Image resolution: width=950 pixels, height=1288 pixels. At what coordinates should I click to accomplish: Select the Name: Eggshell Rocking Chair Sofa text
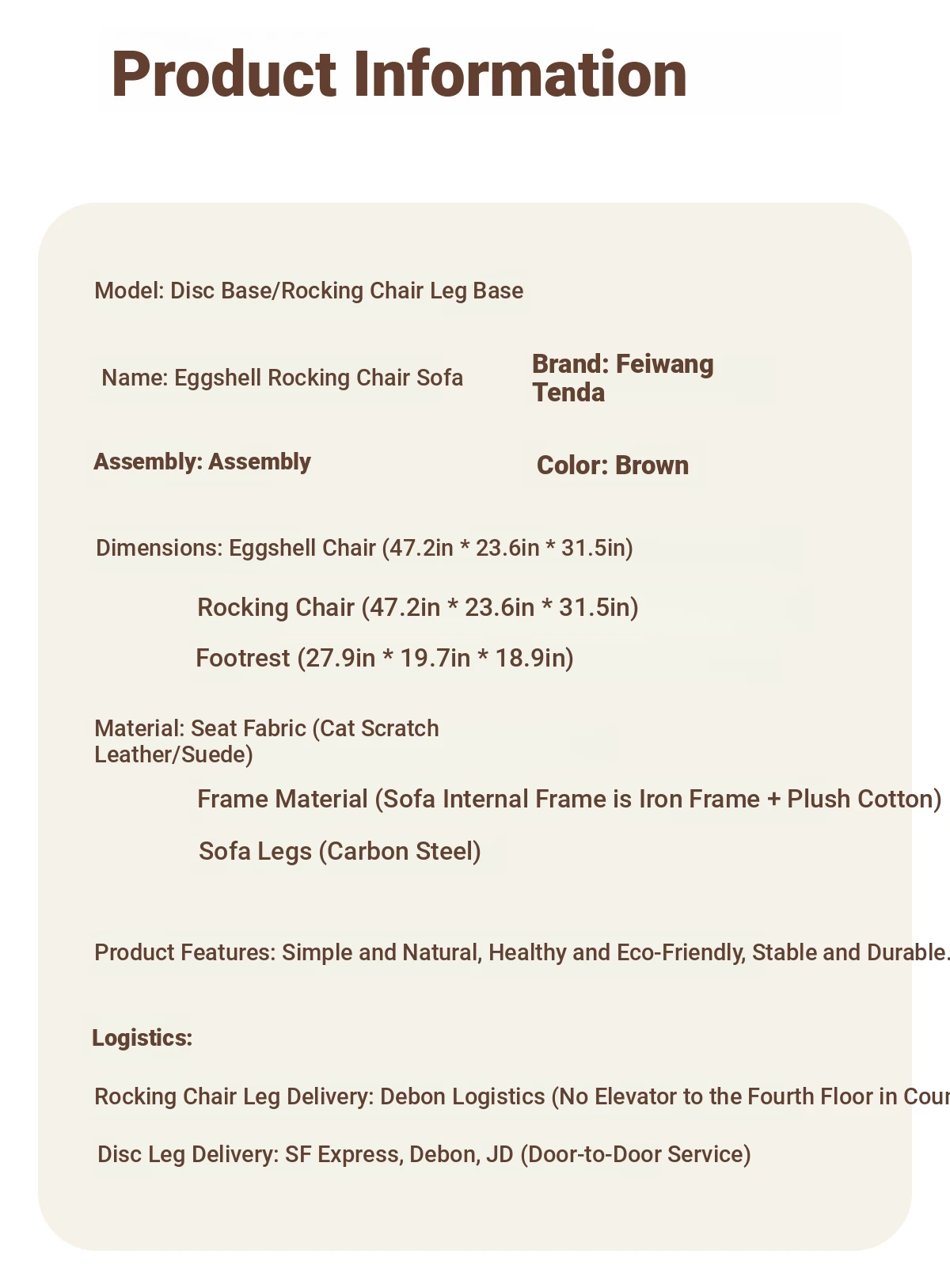(283, 378)
